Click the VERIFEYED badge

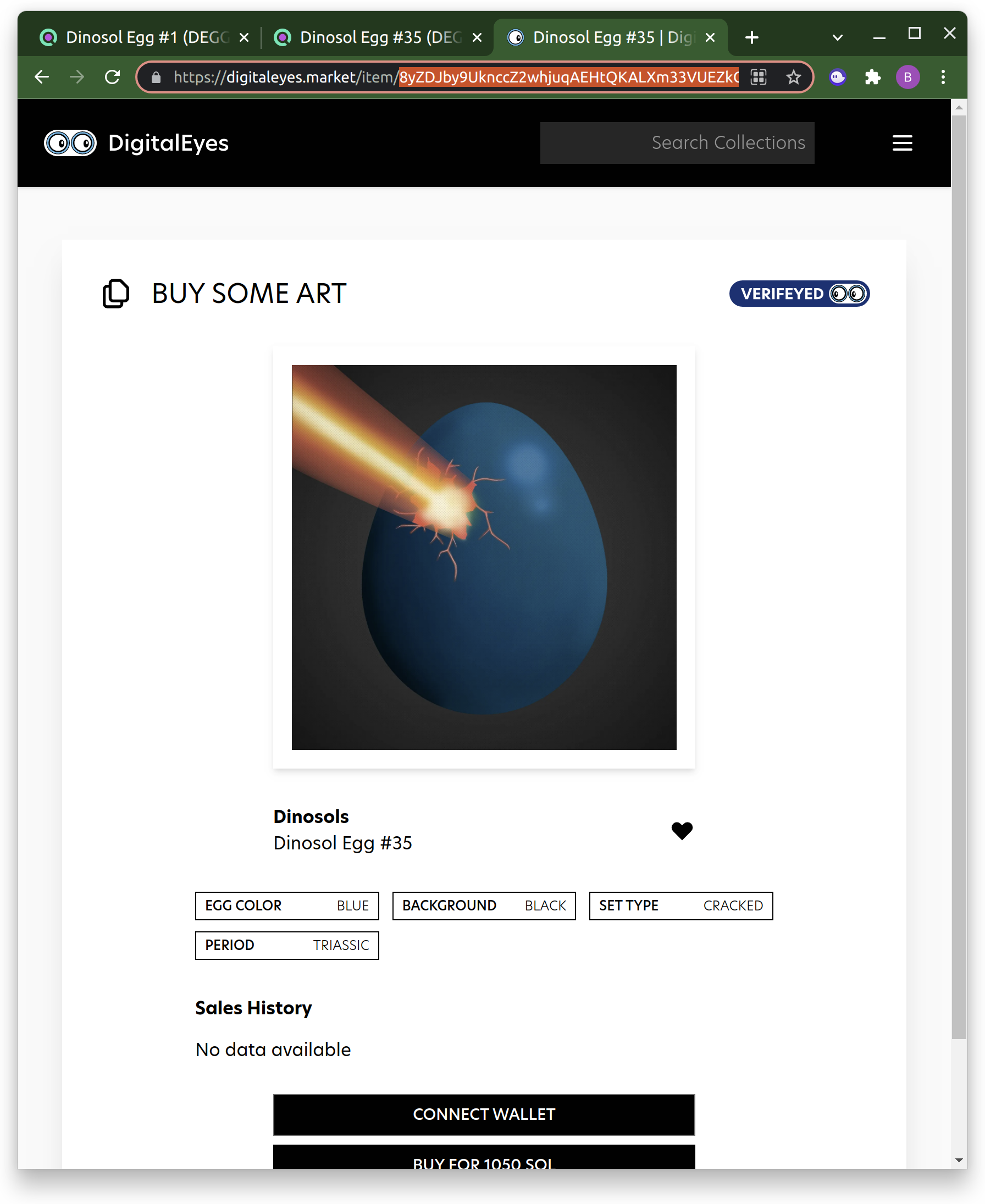pyautogui.click(x=799, y=294)
